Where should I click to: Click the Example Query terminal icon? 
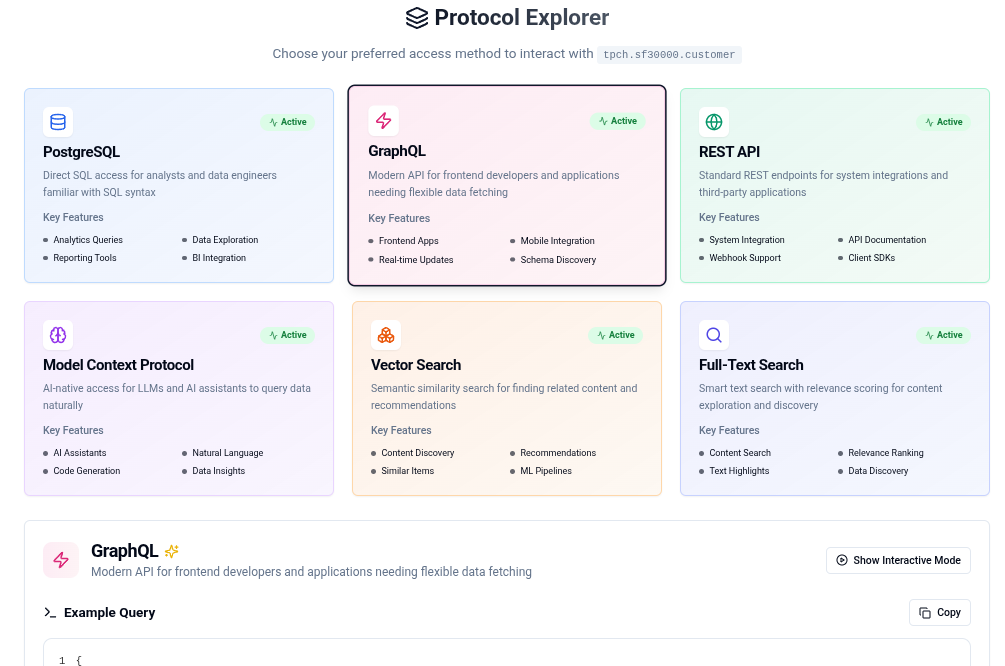pos(50,613)
